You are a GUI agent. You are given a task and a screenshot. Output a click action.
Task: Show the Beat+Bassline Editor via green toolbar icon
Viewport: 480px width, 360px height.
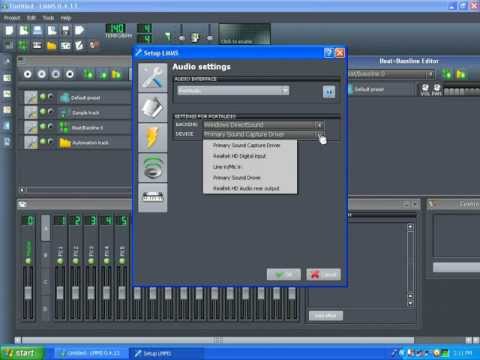click(x=23, y=45)
